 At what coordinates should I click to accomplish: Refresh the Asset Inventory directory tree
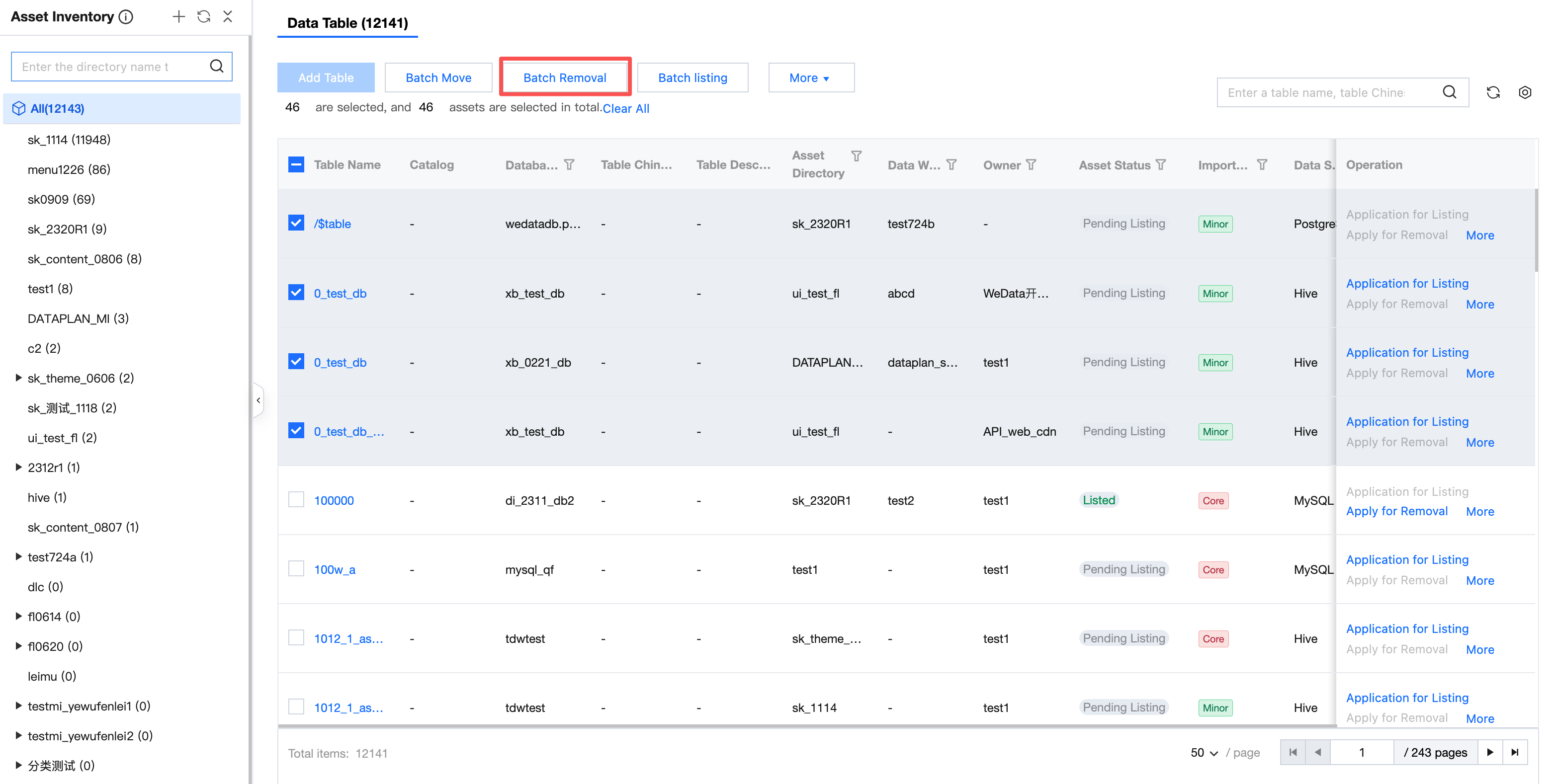[203, 16]
